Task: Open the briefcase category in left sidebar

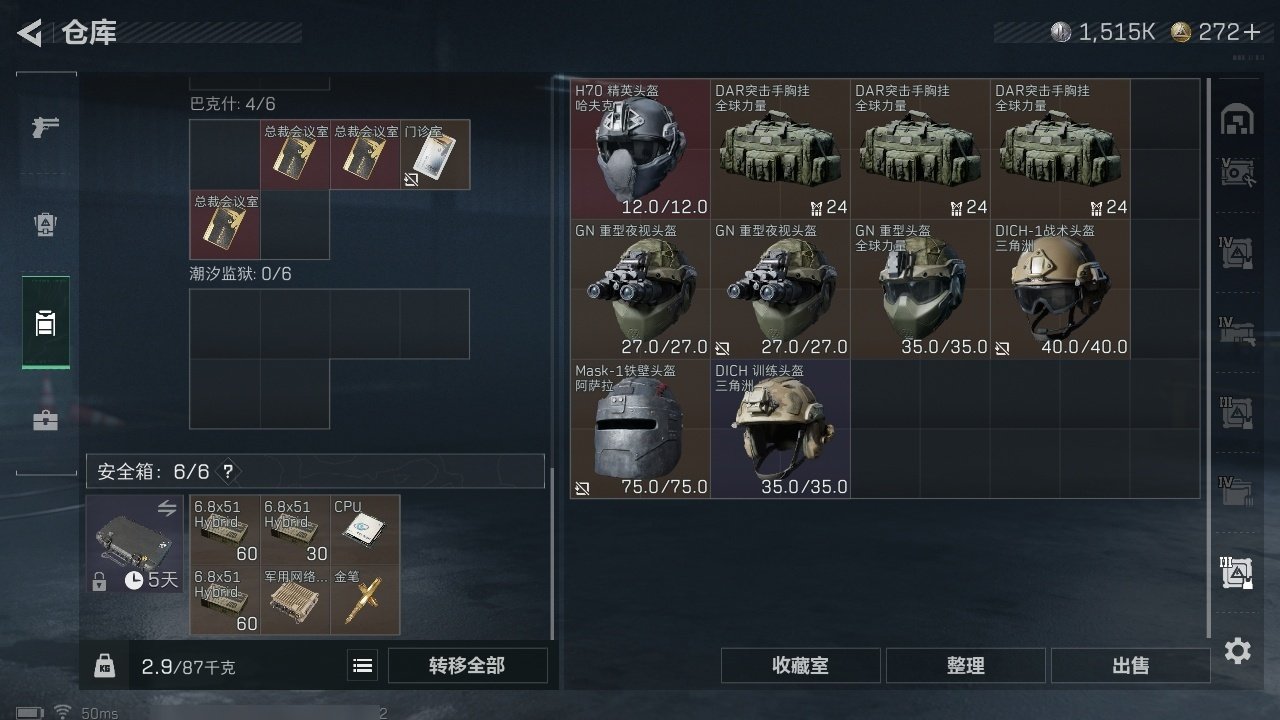Action: point(46,419)
